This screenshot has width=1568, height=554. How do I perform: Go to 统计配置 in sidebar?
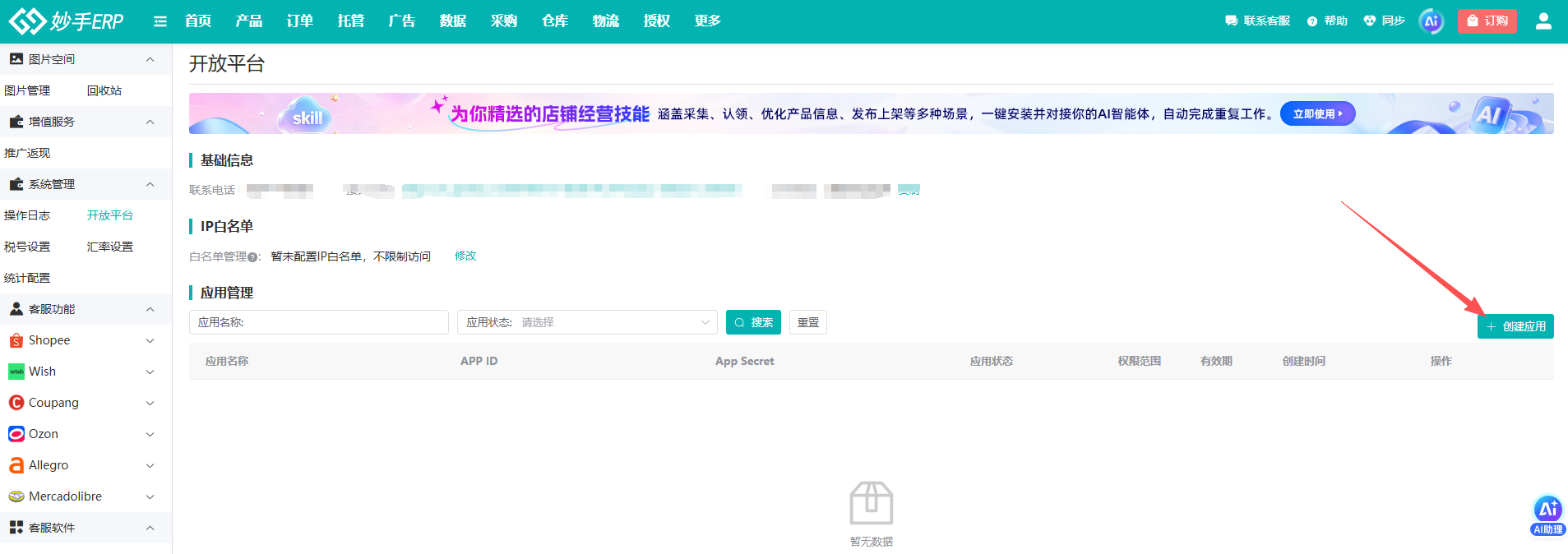(x=27, y=278)
